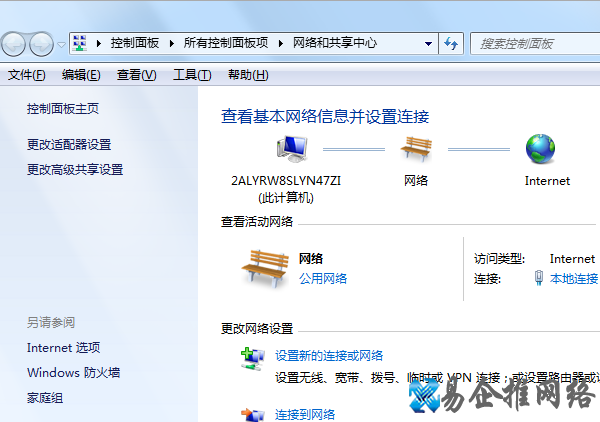Expand the arrow before 控制面板 breadcrumb

(99, 44)
